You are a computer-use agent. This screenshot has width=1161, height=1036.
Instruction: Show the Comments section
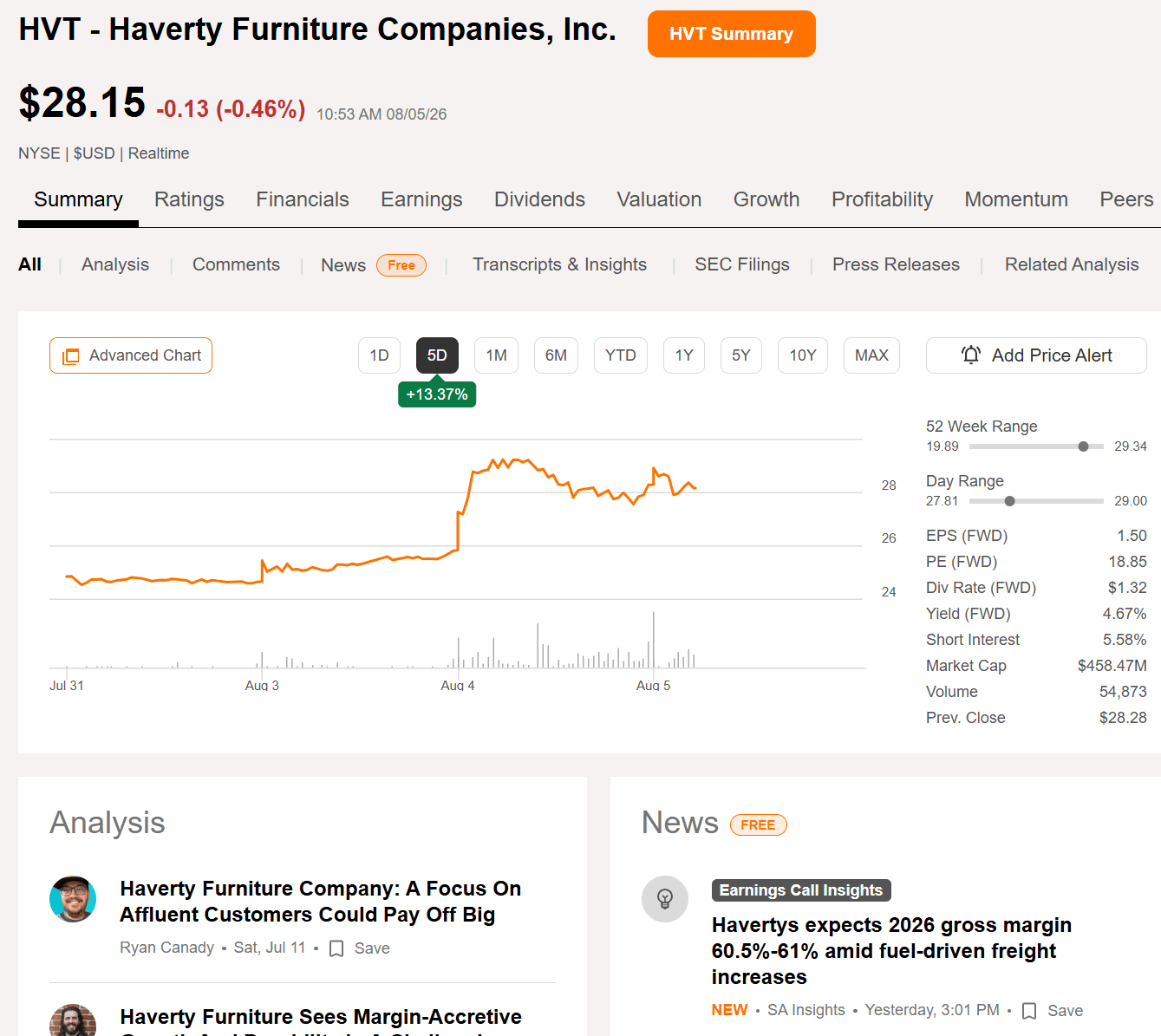click(236, 264)
